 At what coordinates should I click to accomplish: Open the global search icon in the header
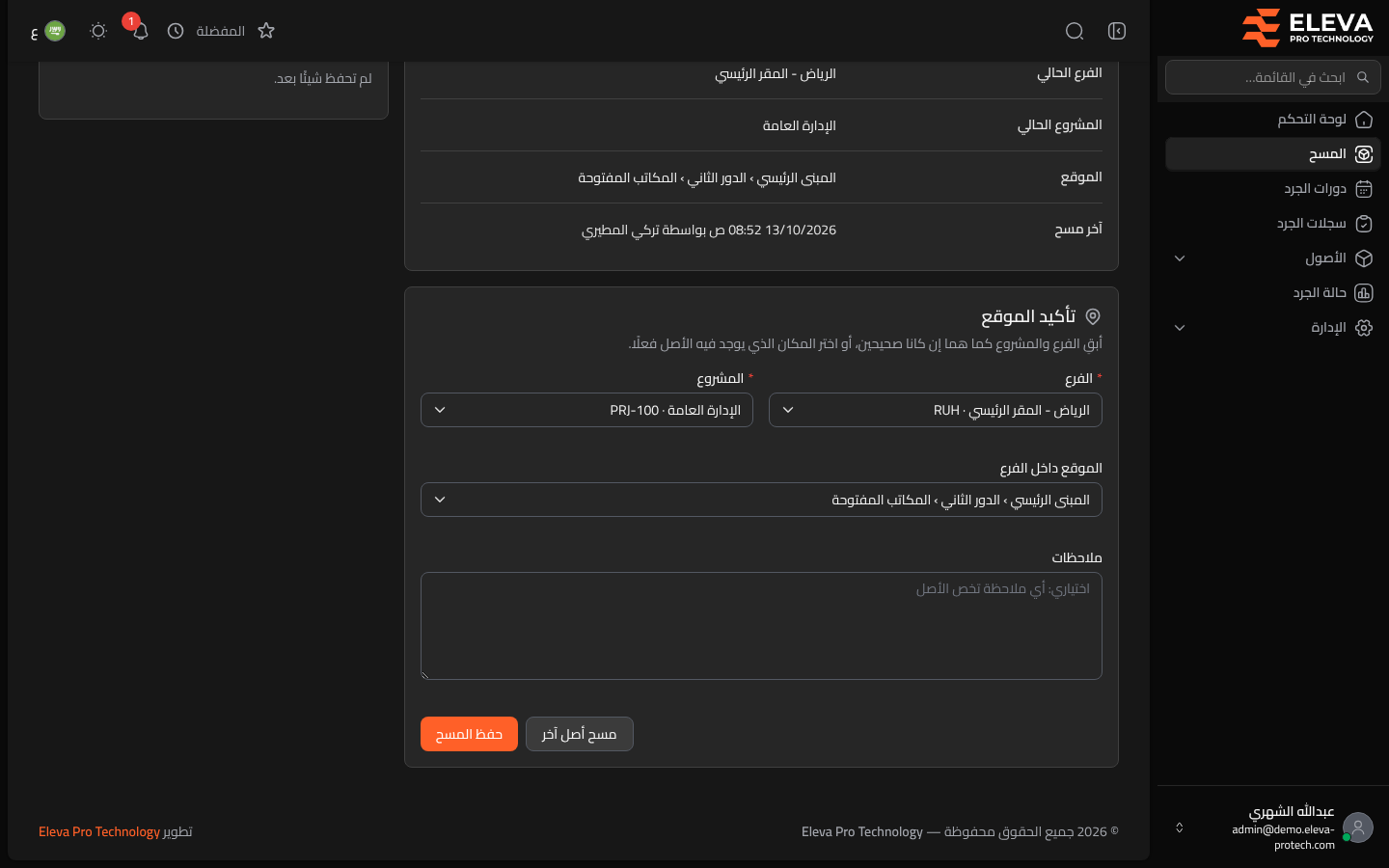pyautogui.click(x=1075, y=31)
